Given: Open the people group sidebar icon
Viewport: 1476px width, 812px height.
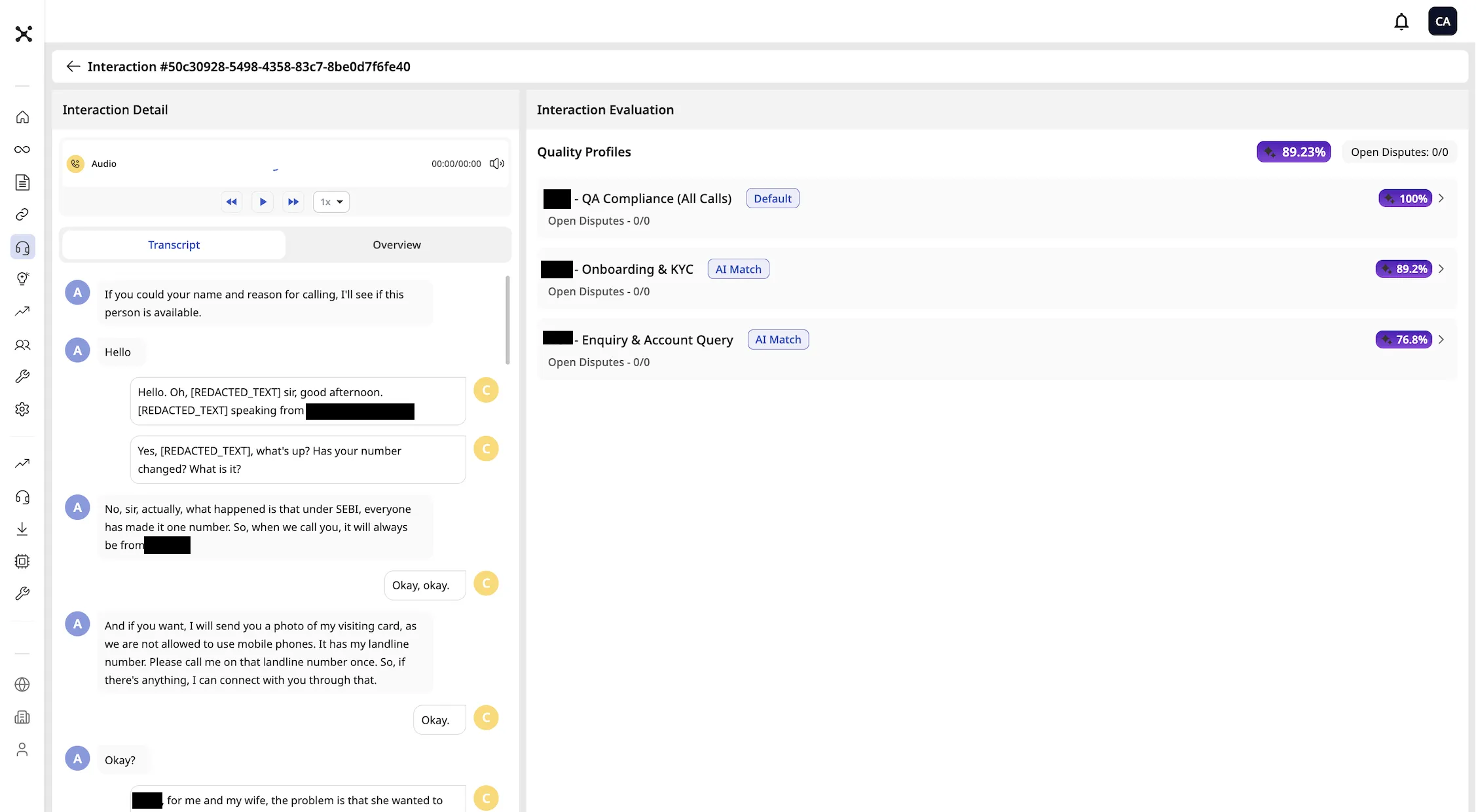Looking at the screenshot, I should (22, 344).
